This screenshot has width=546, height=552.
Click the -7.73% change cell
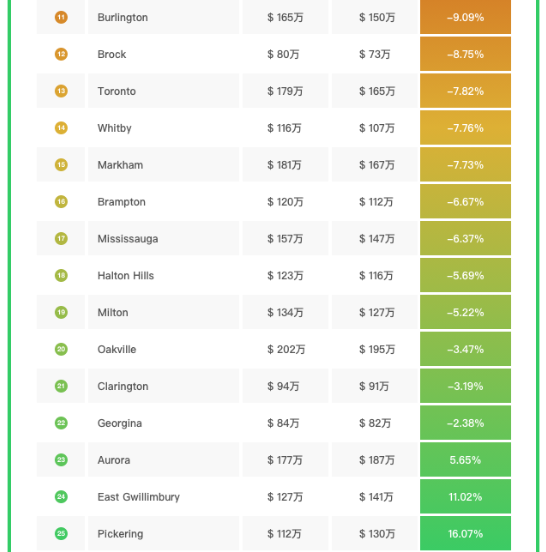[x=465, y=165]
